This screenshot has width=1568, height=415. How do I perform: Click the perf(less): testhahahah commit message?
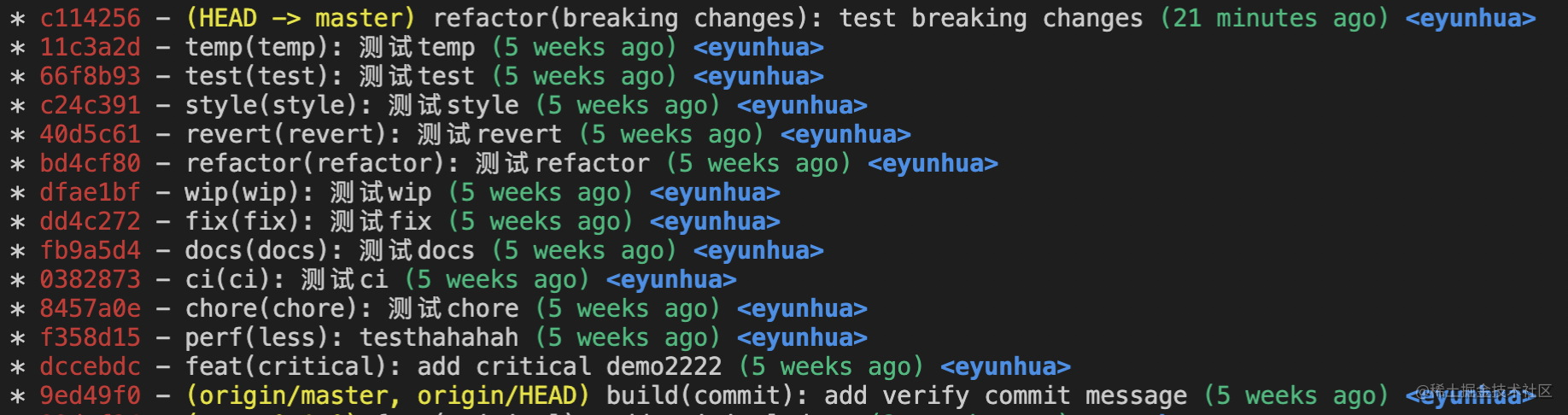point(352,337)
